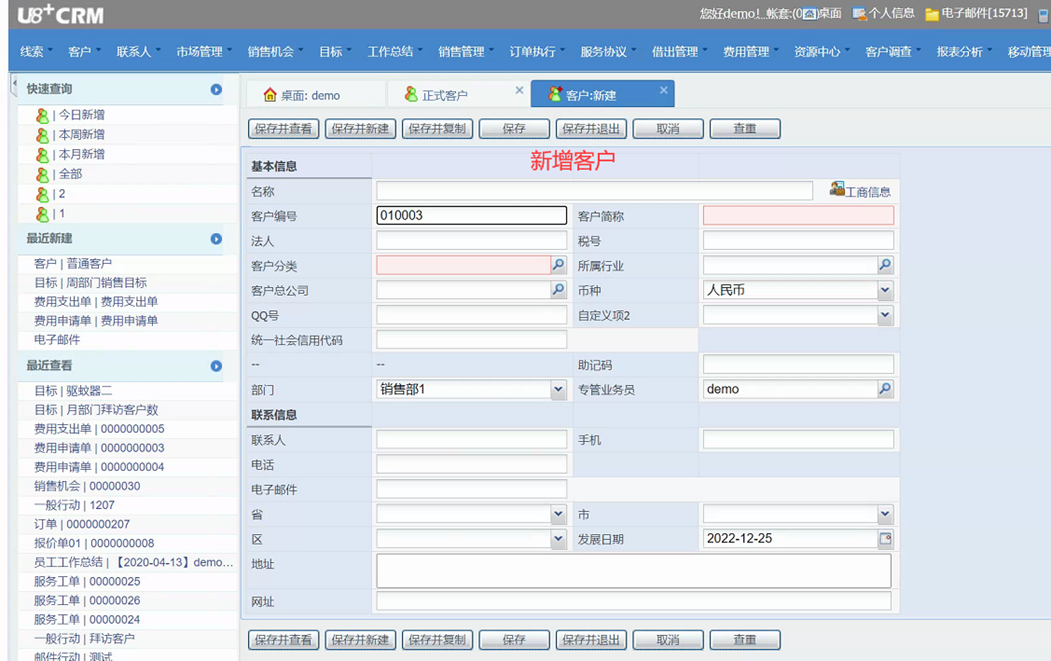Open the 联系人 menu
This screenshot has height=661, width=1051.
pos(137,52)
